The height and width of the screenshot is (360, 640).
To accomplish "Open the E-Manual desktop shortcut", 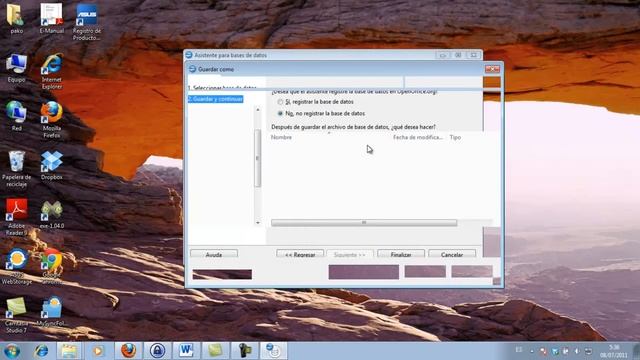I will tap(51, 18).
